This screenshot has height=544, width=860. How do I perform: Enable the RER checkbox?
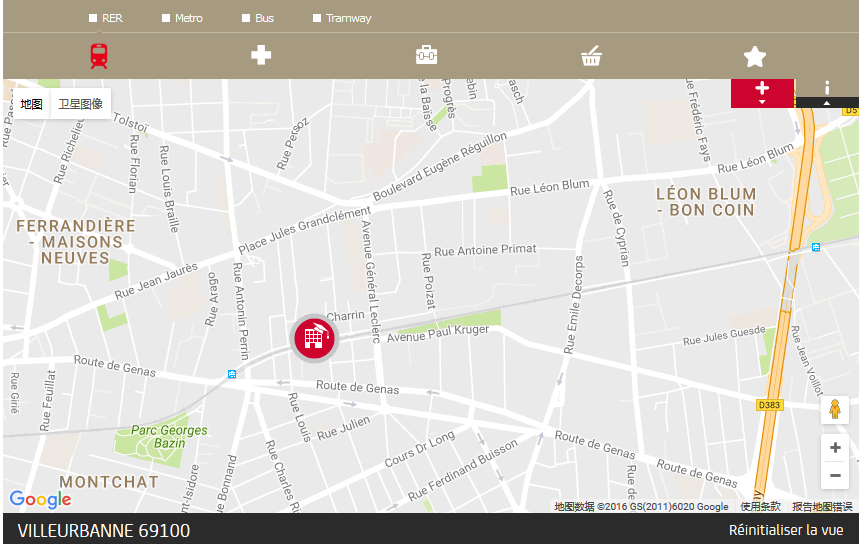pos(93,18)
